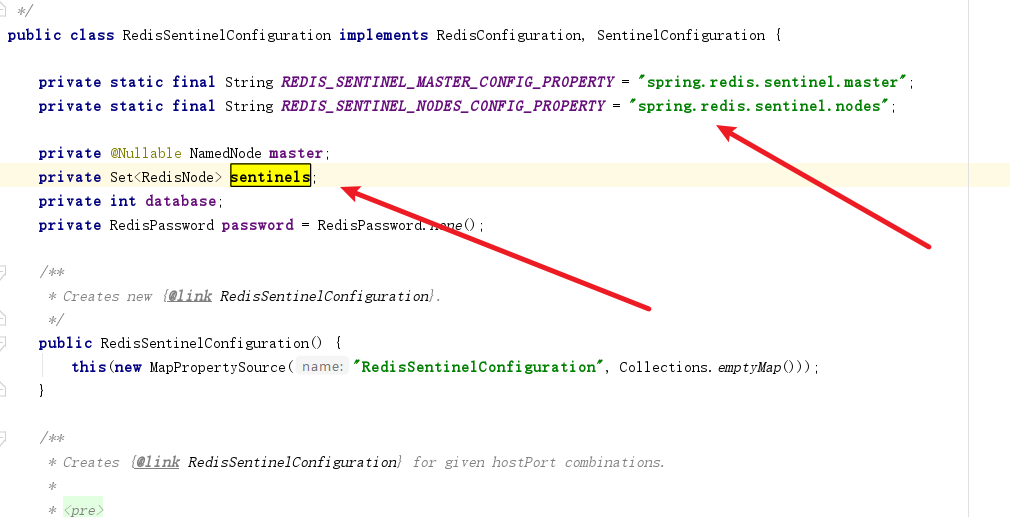This screenshot has width=1010, height=517.
Task: Click the database field name
Action: pyautogui.click(x=180, y=201)
